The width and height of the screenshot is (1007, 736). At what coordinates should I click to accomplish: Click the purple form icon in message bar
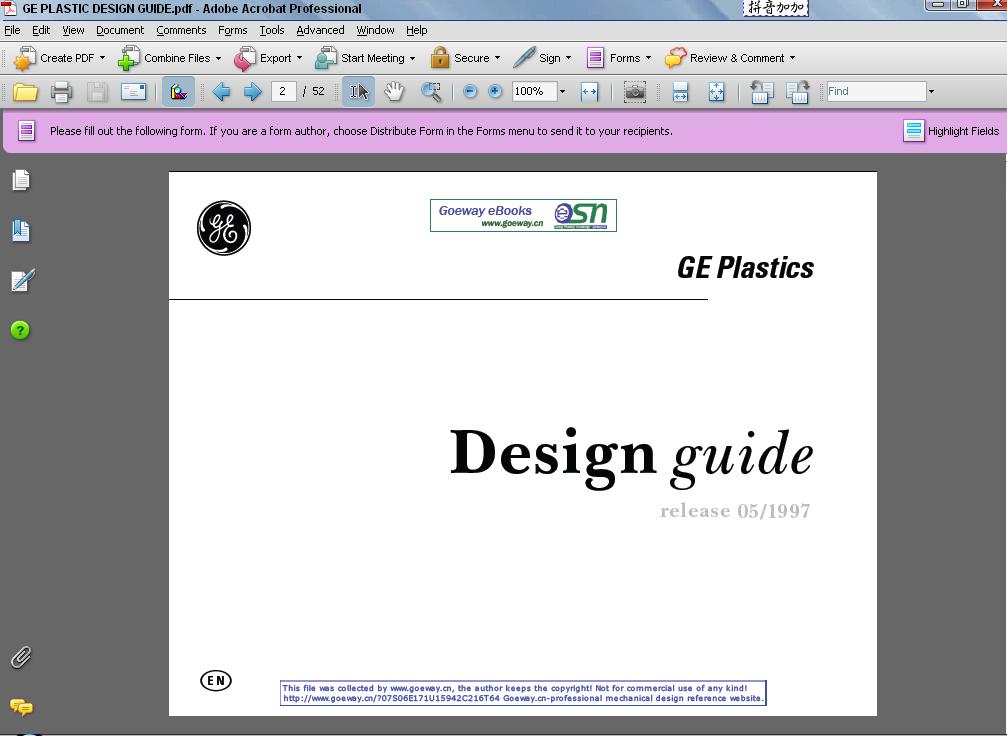point(26,131)
